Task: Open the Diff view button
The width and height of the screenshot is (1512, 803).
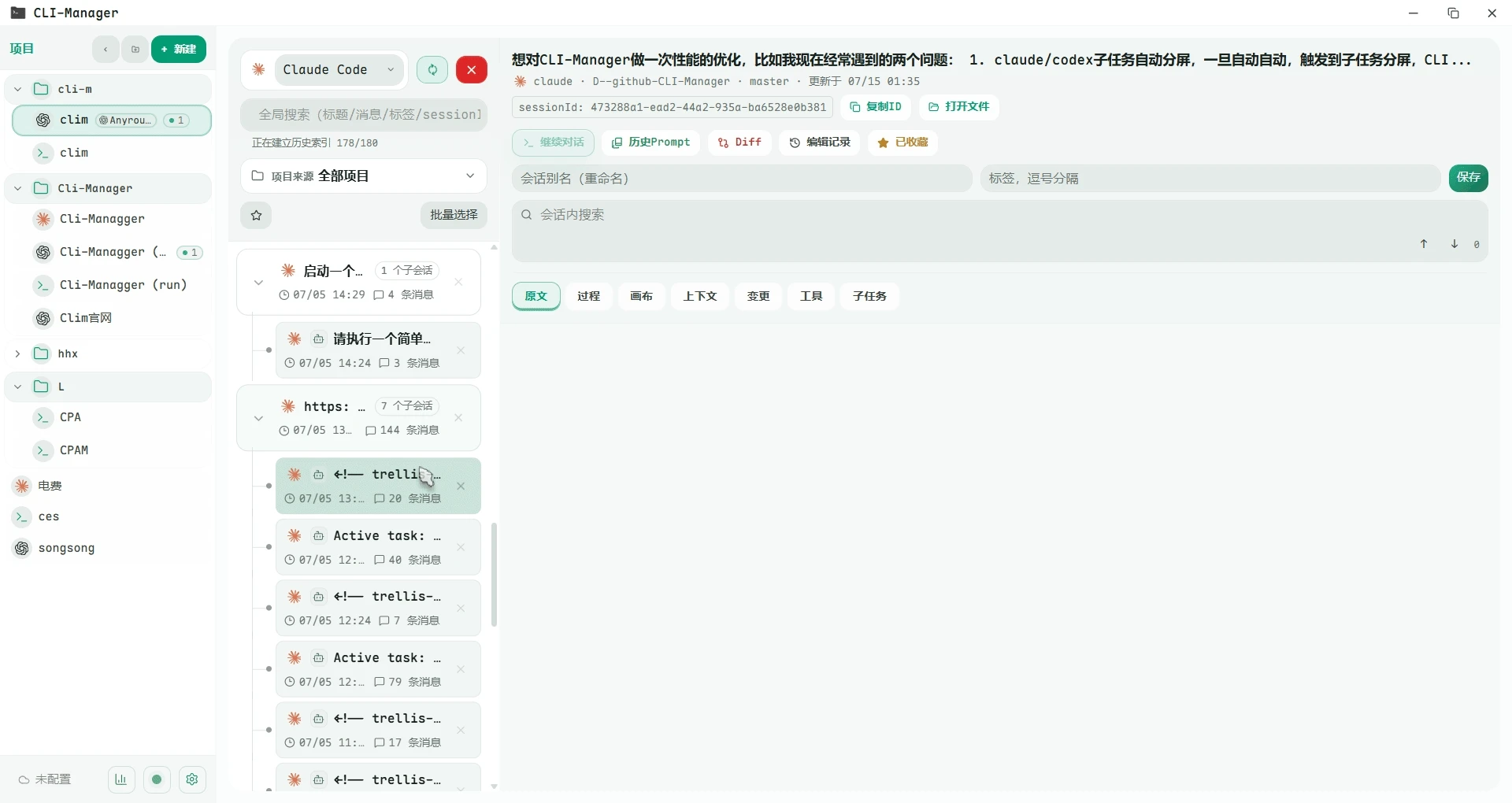Action: (x=739, y=142)
